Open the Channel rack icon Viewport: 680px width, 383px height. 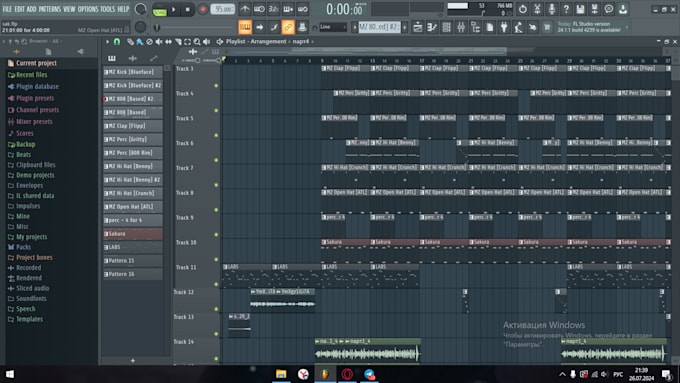446,27
